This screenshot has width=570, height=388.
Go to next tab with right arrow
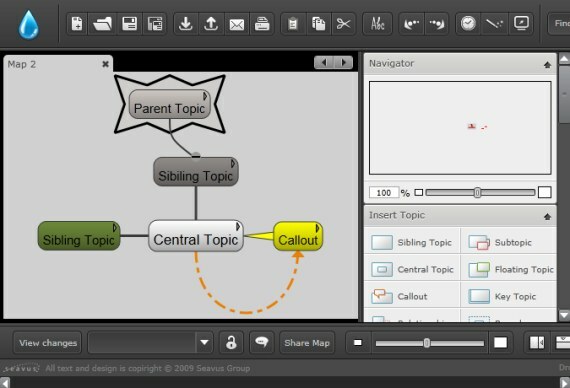pos(343,63)
